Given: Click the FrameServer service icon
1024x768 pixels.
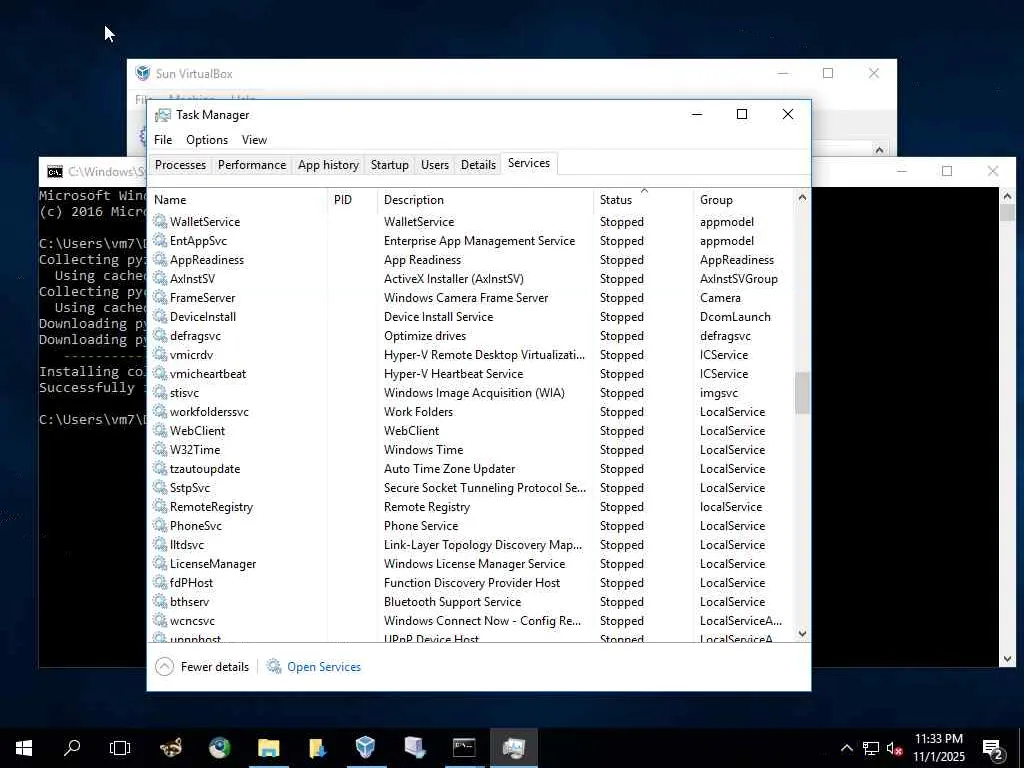Looking at the screenshot, I should (160, 297).
